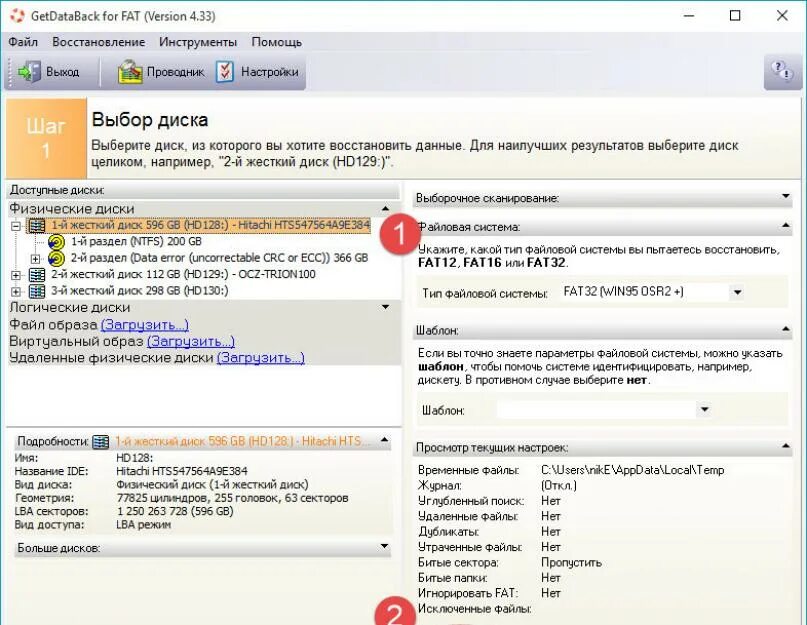Expand the Выборочное сканирование panel

click(x=785, y=196)
